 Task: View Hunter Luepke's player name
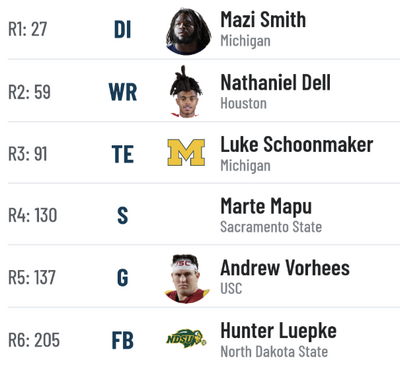(x=278, y=331)
